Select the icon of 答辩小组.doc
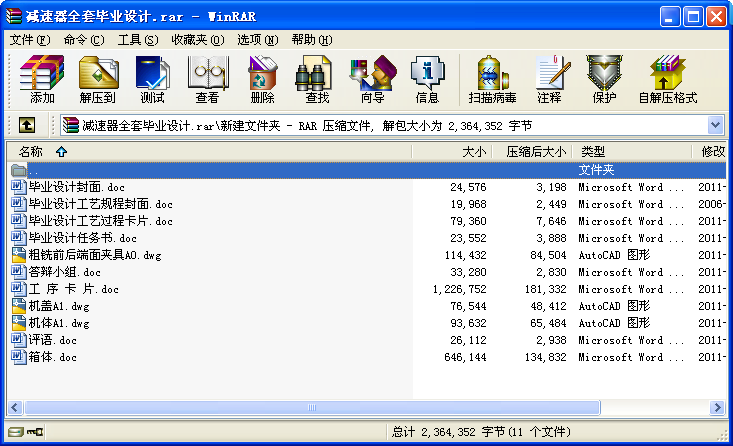Image resolution: width=733 pixels, height=446 pixels. click(19, 272)
